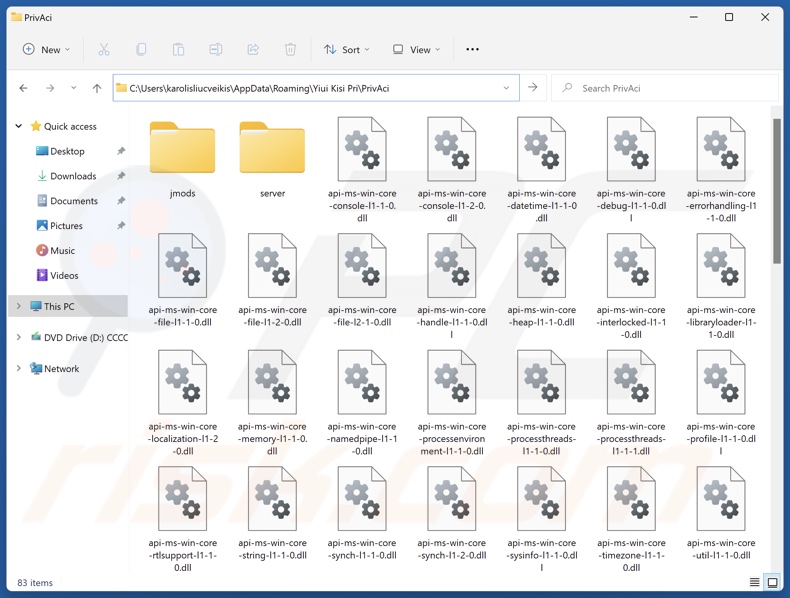This screenshot has width=790, height=598.
Task: Select api-ms-win-core-errorhandling-l1-1-0.dll file icon
Action: (721, 149)
